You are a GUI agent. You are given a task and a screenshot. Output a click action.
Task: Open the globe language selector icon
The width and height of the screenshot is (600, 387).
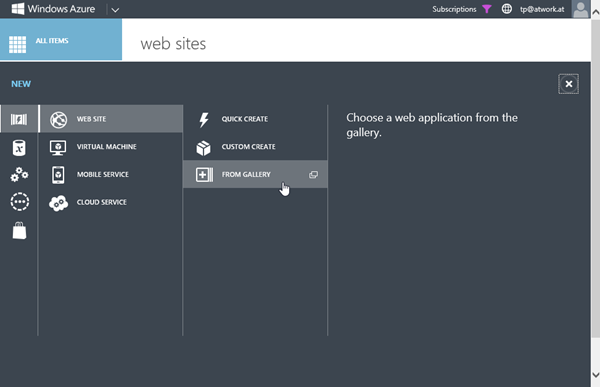[x=507, y=9]
